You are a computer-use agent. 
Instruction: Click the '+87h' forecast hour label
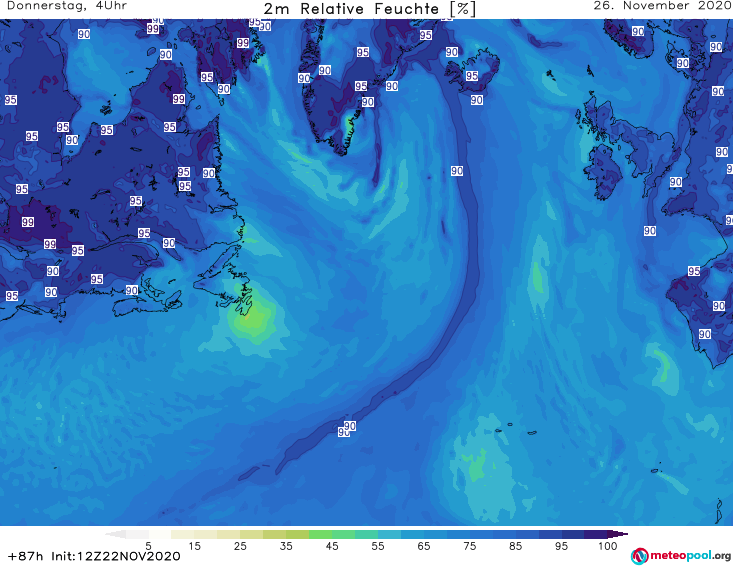26,557
